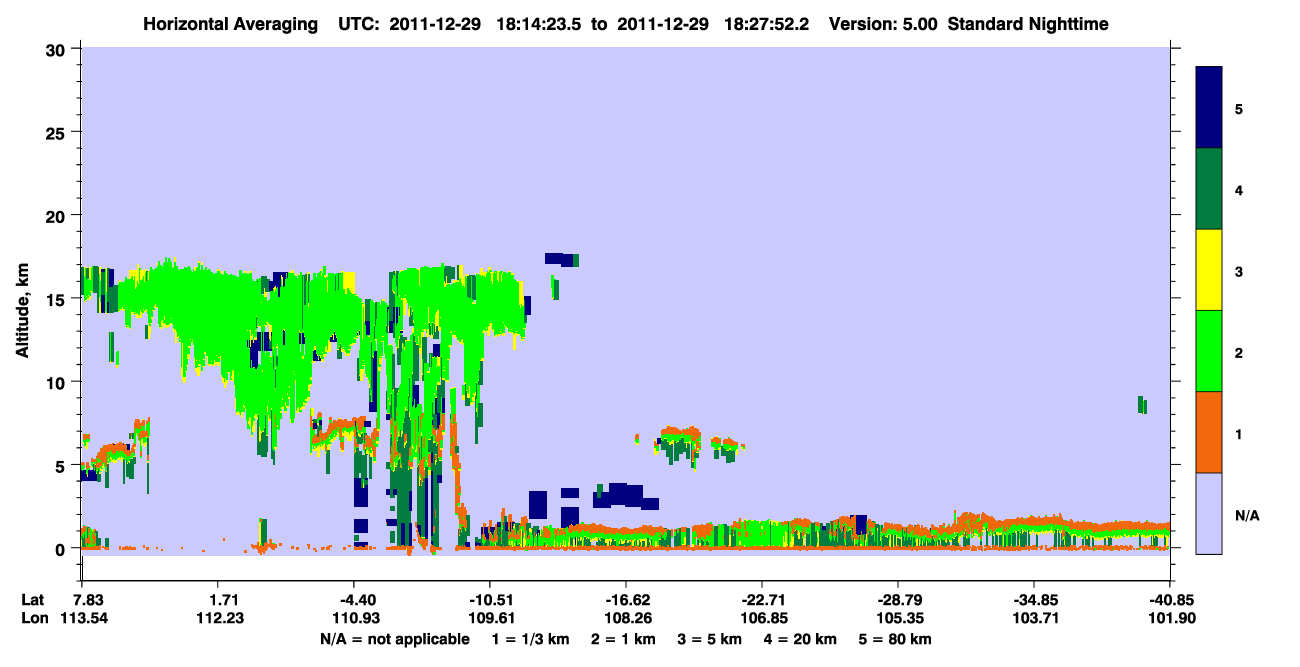Select the bright green level 2 color band
Image resolution: width=1300 pixels, height=667 pixels.
(x=1209, y=351)
